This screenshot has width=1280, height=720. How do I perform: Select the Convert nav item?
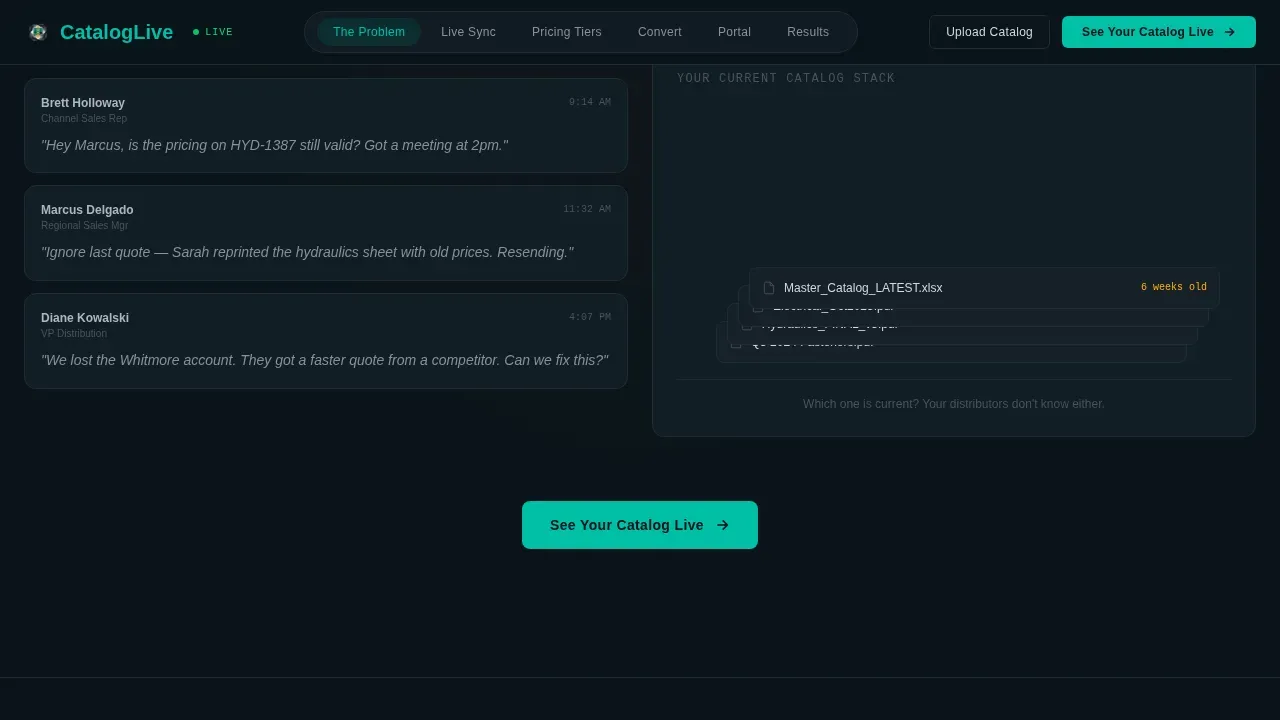(x=660, y=32)
